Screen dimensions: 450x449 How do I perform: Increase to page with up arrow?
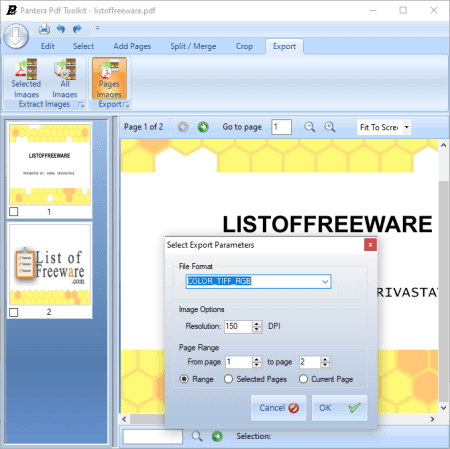pyautogui.click(x=325, y=359)
